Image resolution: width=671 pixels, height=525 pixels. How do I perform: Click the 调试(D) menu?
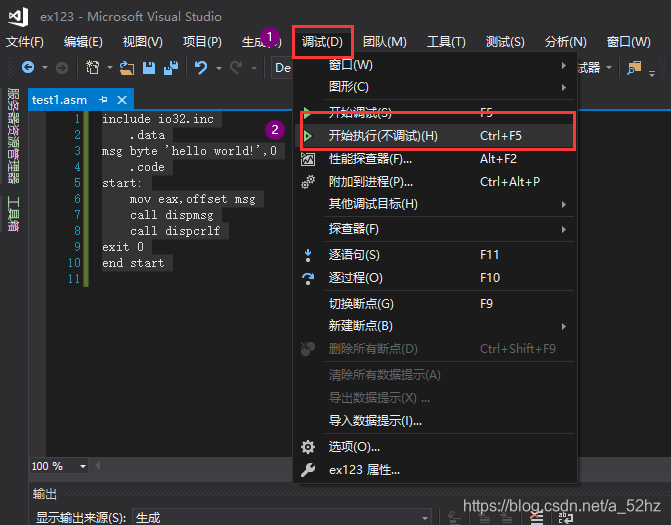[322, 42]
